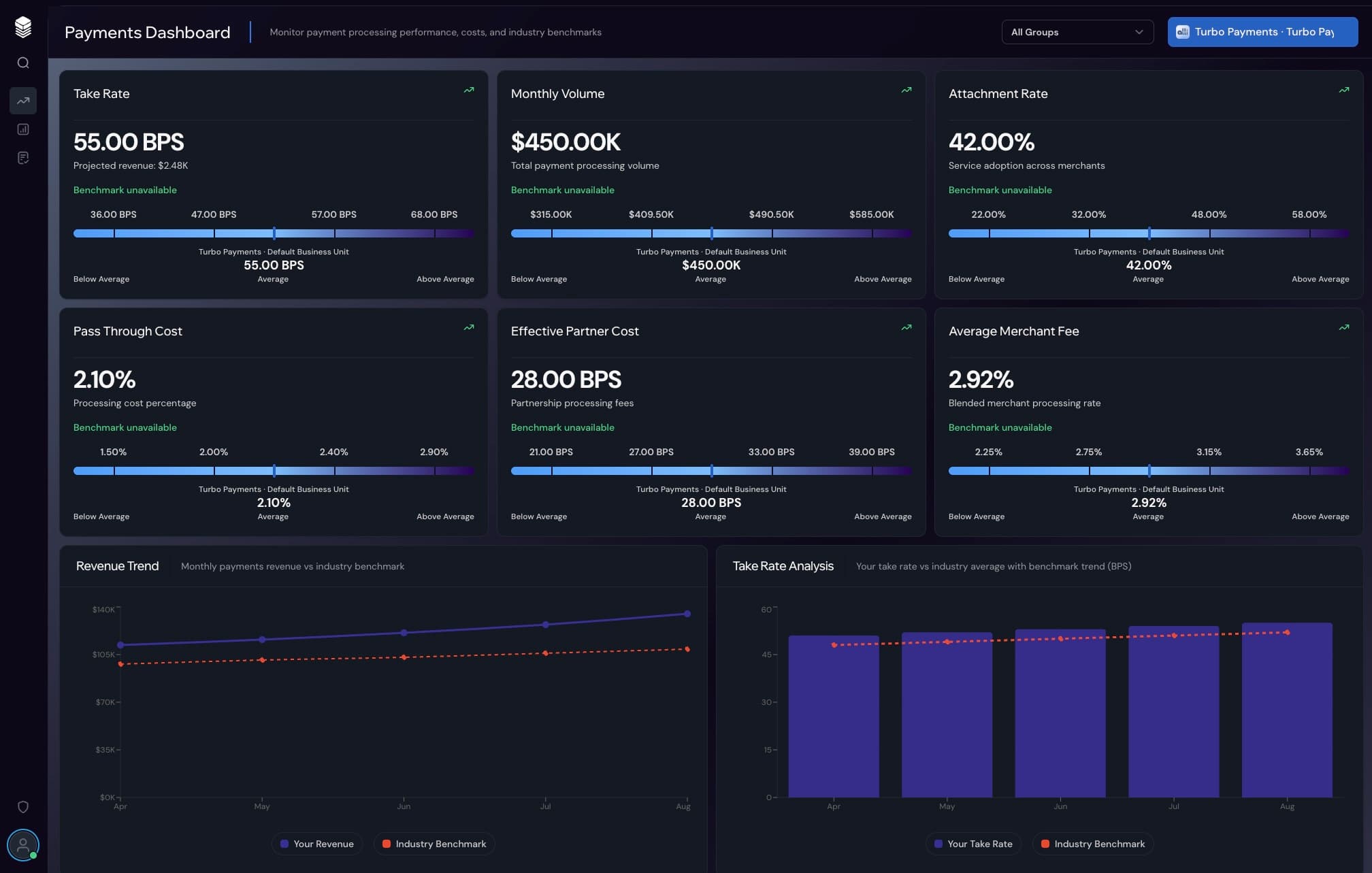
Task: Click the security shield icon near sidebar bottom
Action: [x=23, y=806]
